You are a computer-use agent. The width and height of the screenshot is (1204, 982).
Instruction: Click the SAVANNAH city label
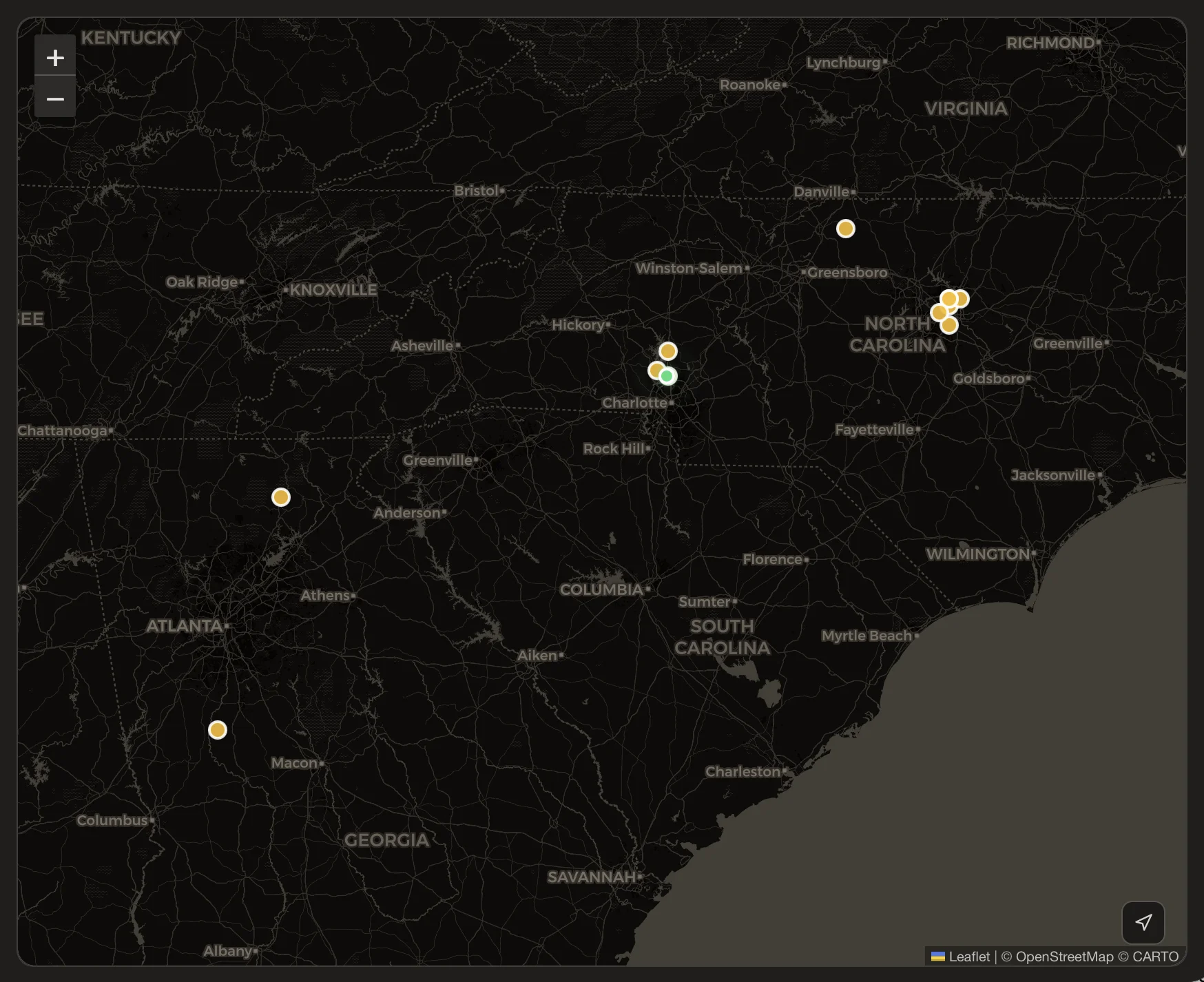tap(592, 877)
